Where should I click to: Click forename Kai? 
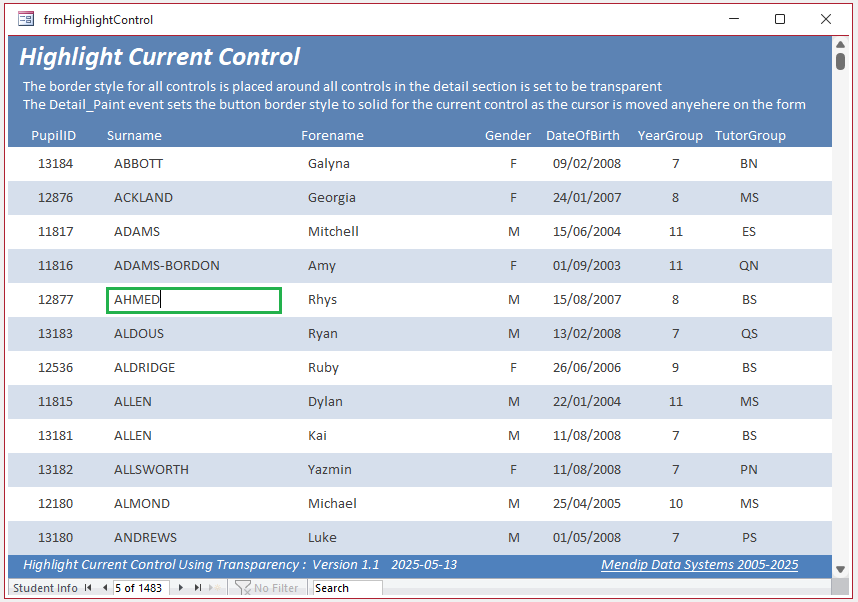coord(317,435)
